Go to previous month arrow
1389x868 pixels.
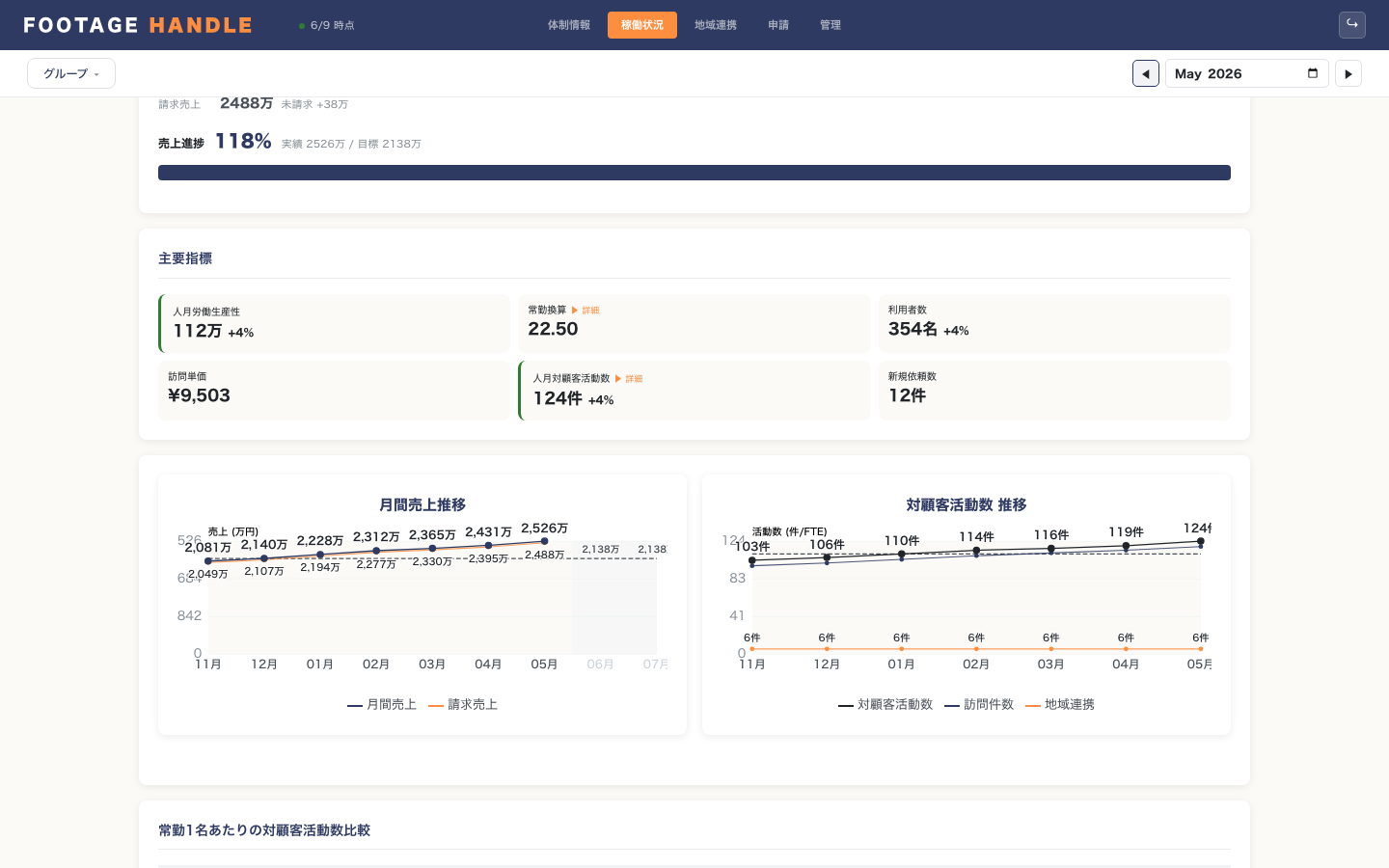point(1146,73)
